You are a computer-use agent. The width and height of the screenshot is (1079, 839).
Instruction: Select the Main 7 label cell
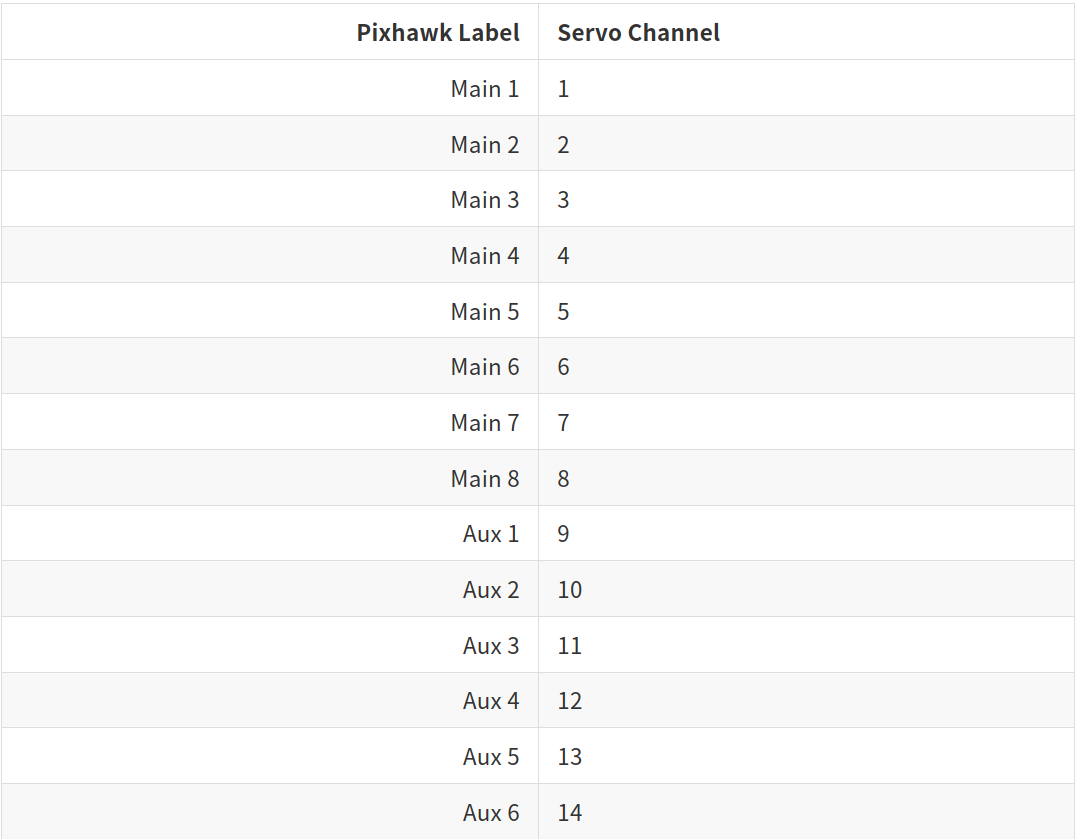click(485, 423)
